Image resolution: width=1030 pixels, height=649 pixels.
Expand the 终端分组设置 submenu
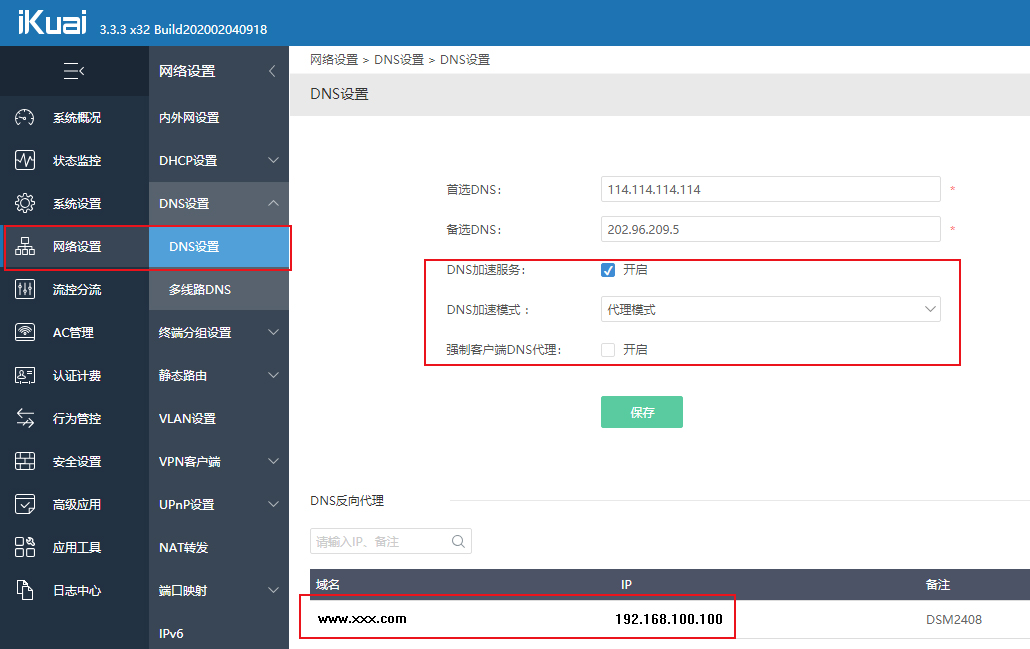(x=273, y=333)
